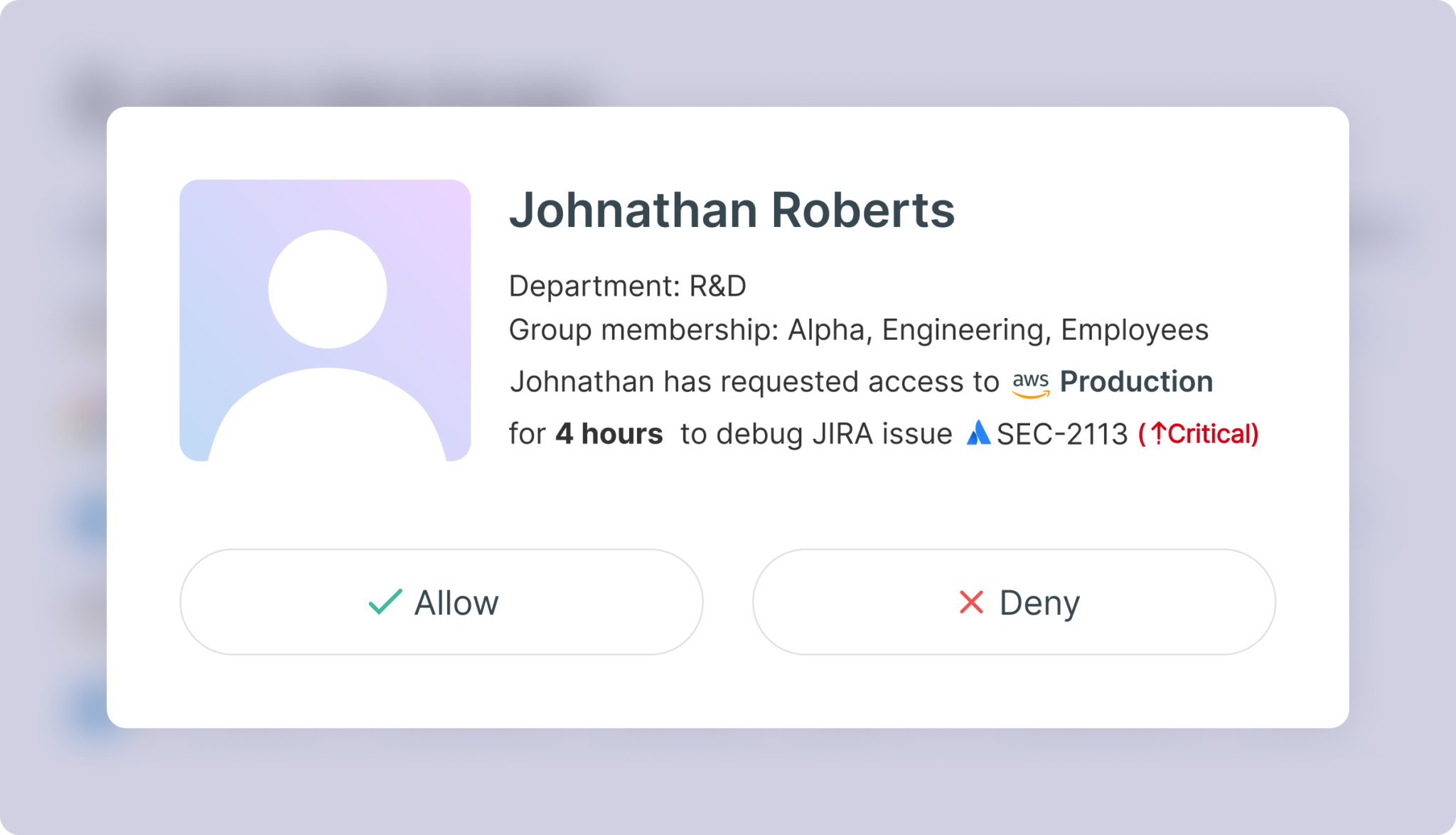Click the red X icon
The height and width of the screenshot is (835, 1456).
point(971,602)
